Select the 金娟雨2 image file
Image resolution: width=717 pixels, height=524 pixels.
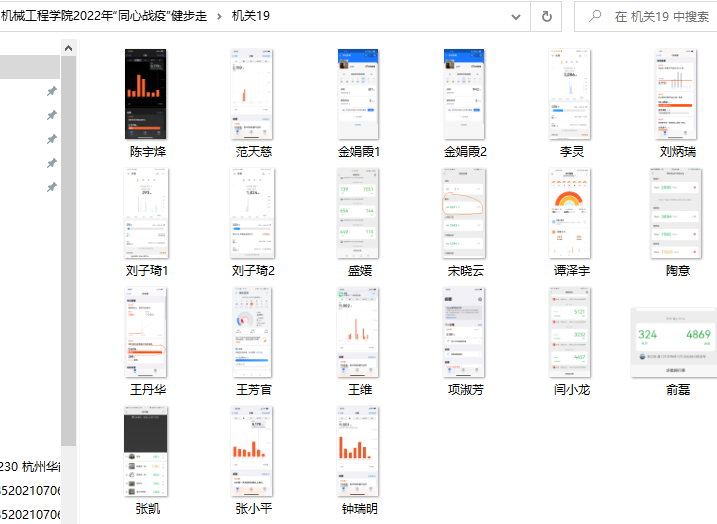465,95
